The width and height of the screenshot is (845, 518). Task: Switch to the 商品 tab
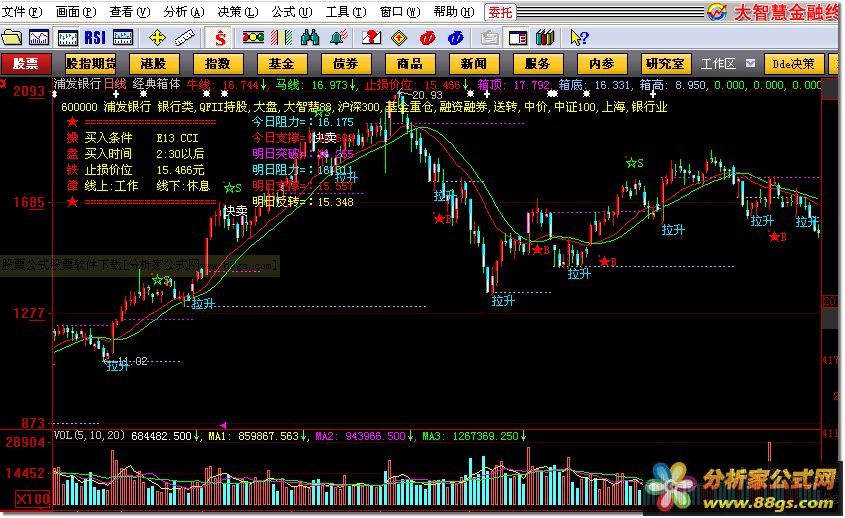click(410, 64)
